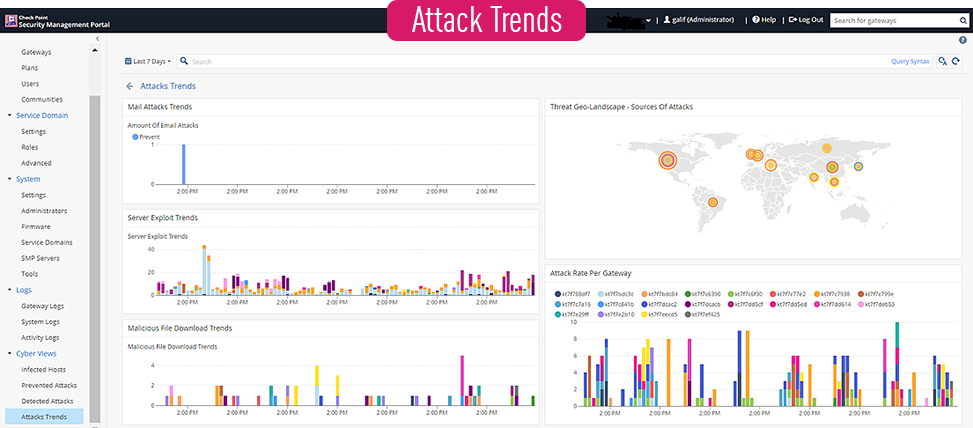The width and height of the screenshot is (973, 428).
Task: Collapse the Logs section
Action: [x=9, y=290]
